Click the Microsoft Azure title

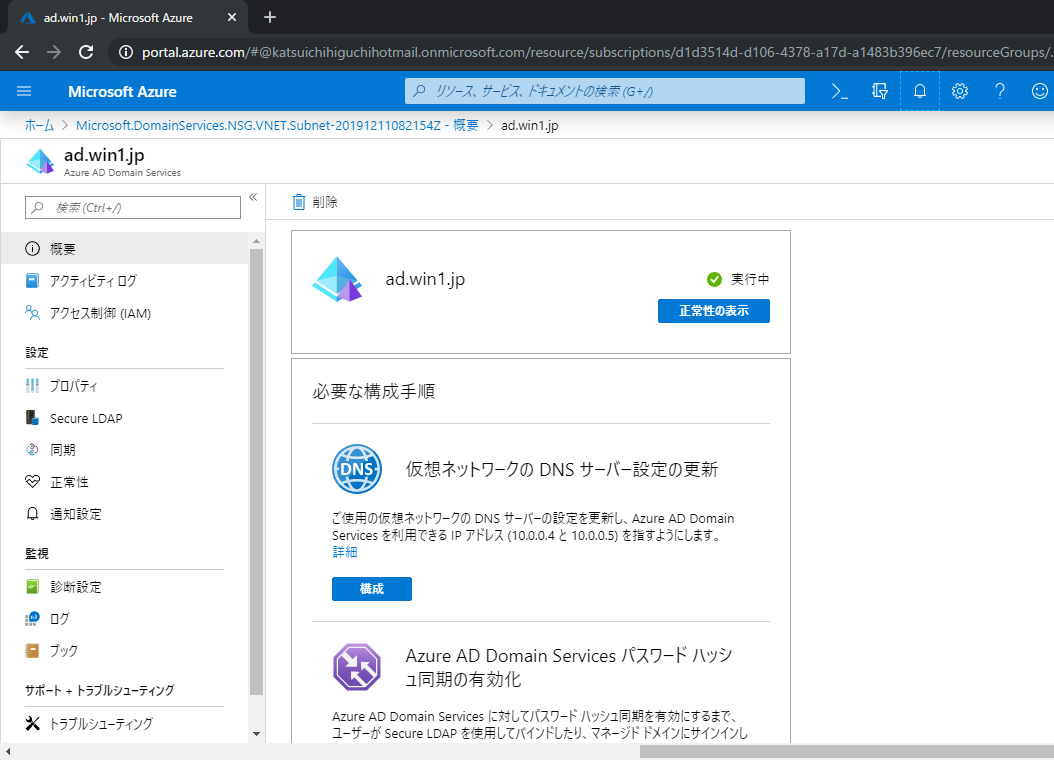(x=122, y=91)
